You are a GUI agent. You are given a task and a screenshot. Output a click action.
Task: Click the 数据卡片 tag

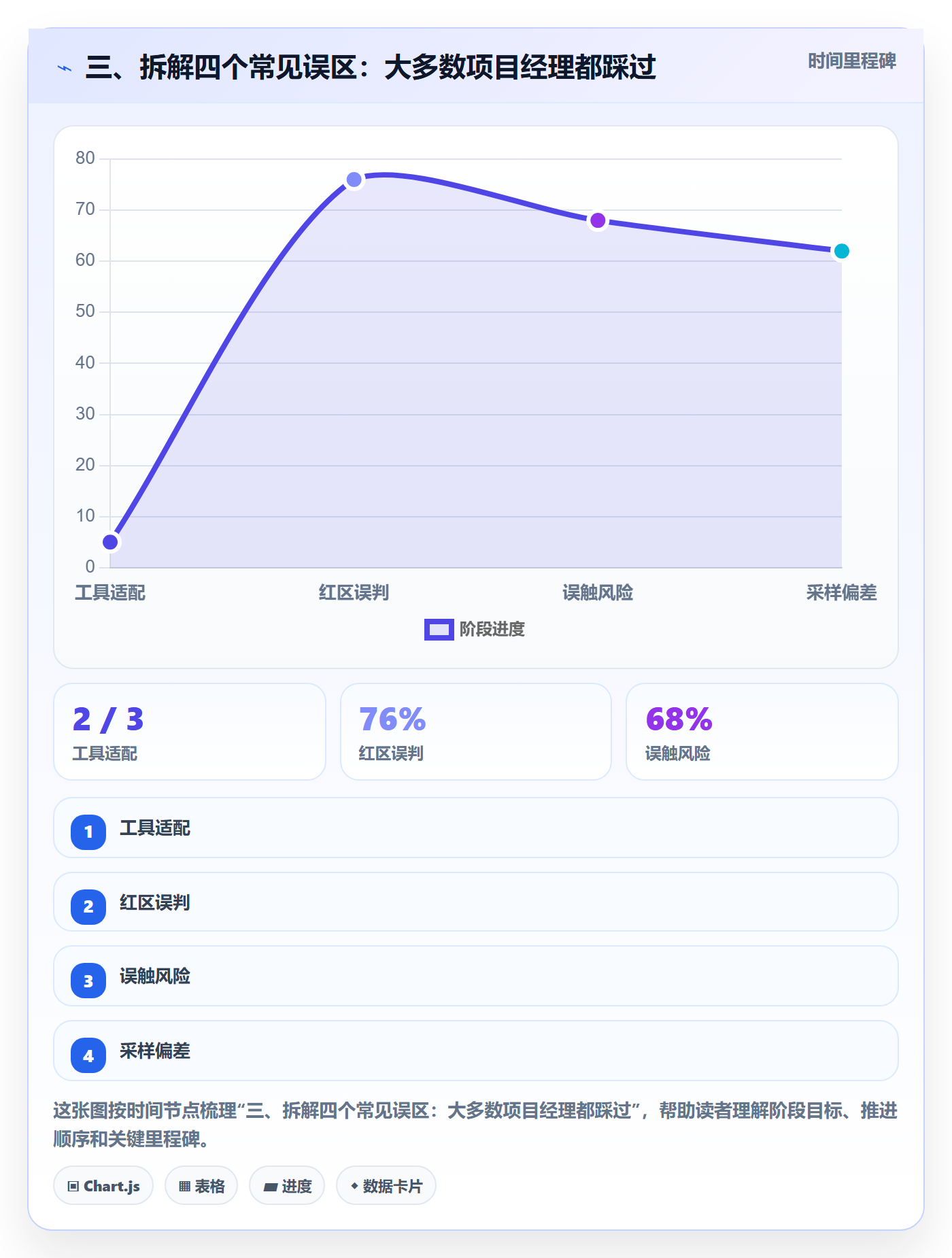click(386, 1186)
